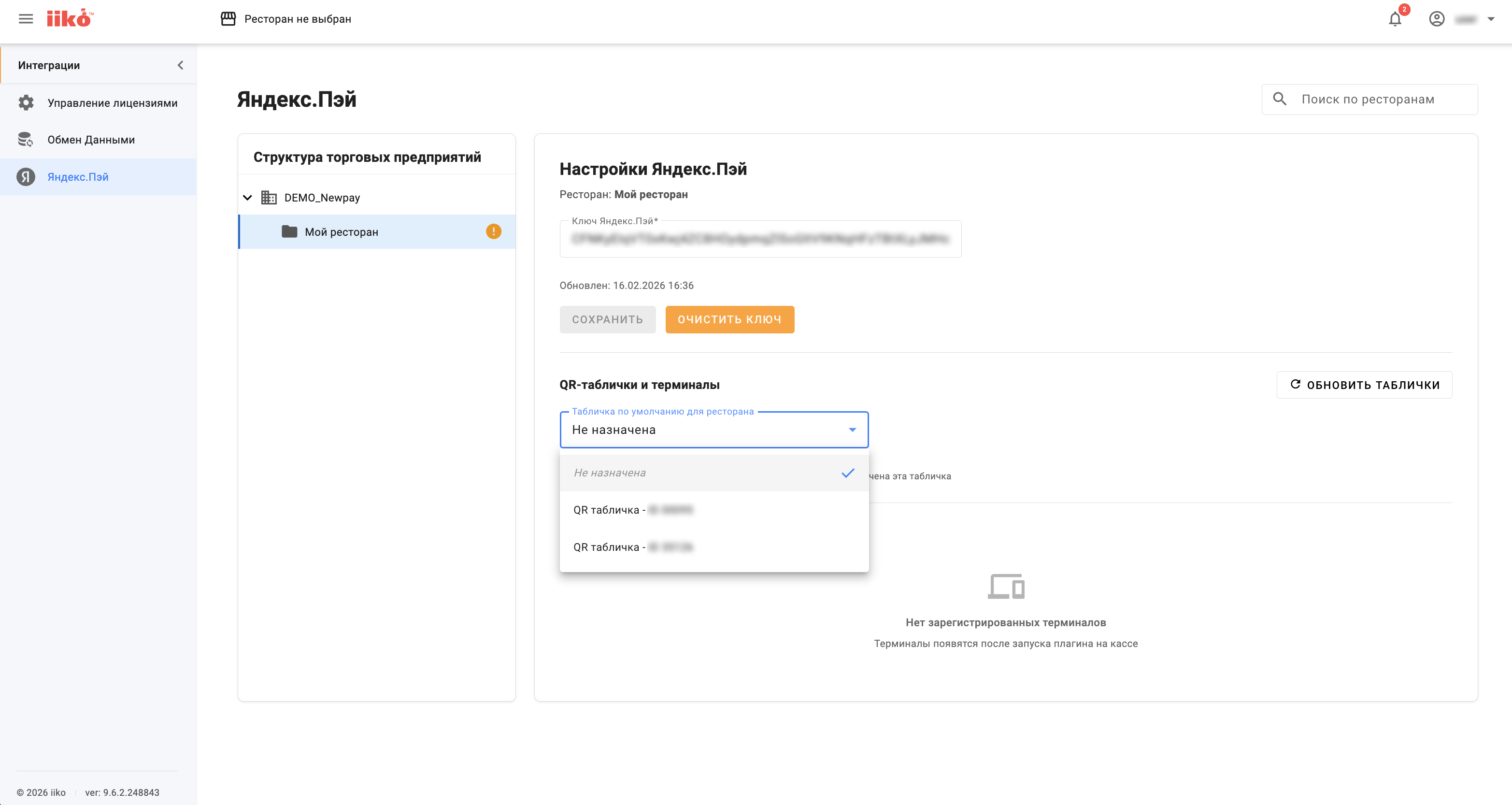Click the search magnifier icon
The image size is (1512, 805).
coord(1280,99)
